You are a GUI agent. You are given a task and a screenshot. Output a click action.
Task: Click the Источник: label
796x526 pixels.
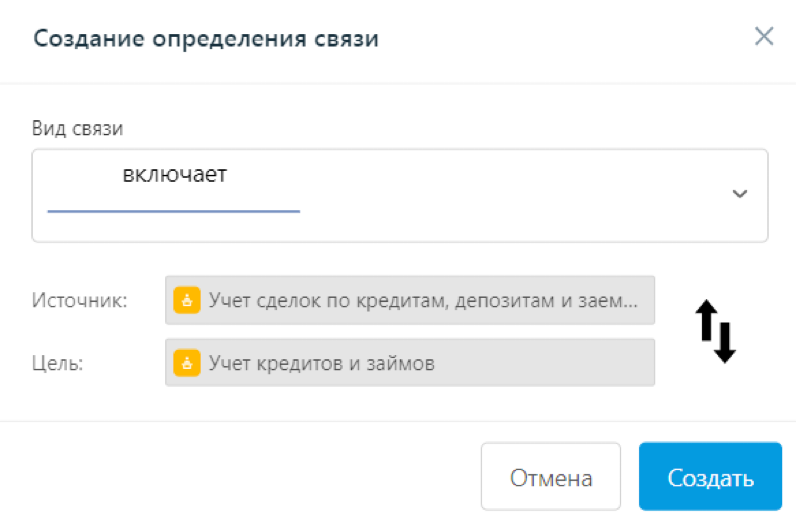pos(79,300)
